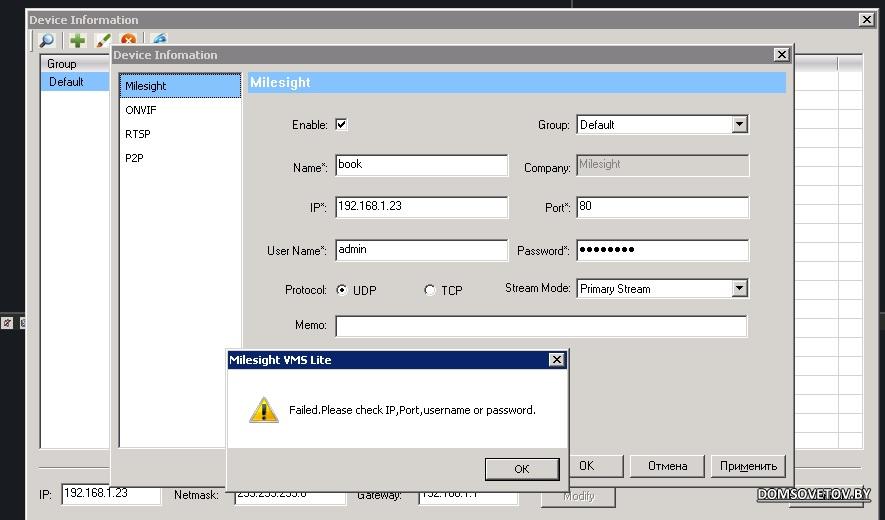The width and height of the screenshot is (885, 520).
Task: Click the Port field showing 80
Action: pyautogui.click(x=663, y=207)
